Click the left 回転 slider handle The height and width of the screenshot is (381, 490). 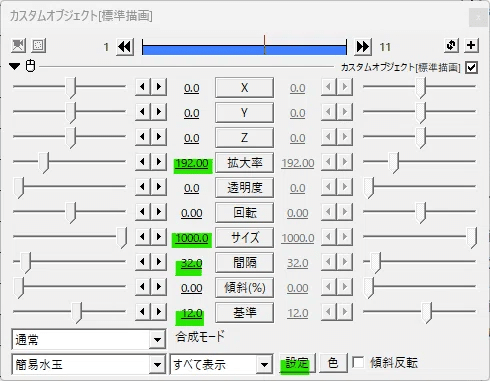(71, 213)
